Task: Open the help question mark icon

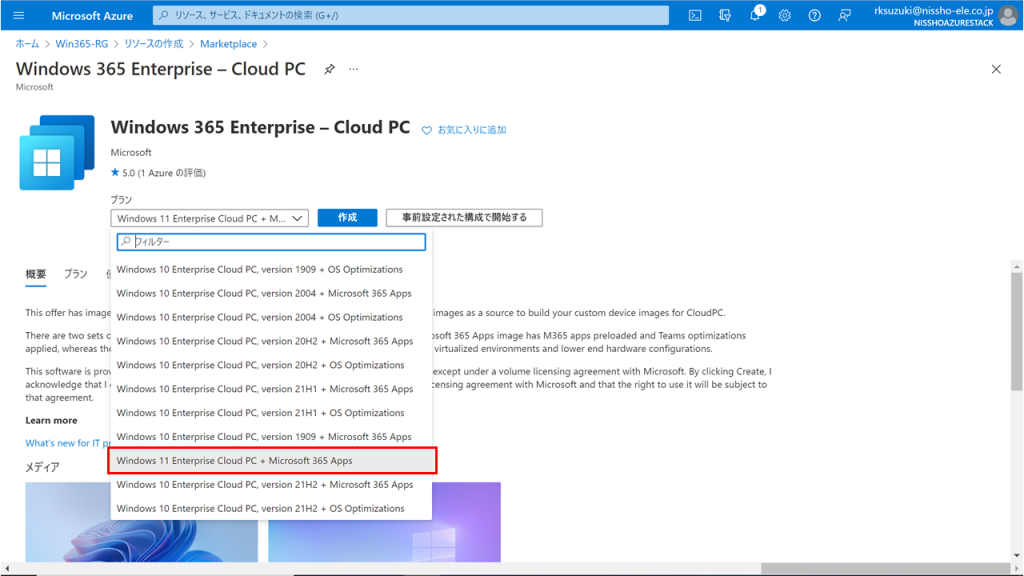Action: pyautogui.click(x=814, y=15)
